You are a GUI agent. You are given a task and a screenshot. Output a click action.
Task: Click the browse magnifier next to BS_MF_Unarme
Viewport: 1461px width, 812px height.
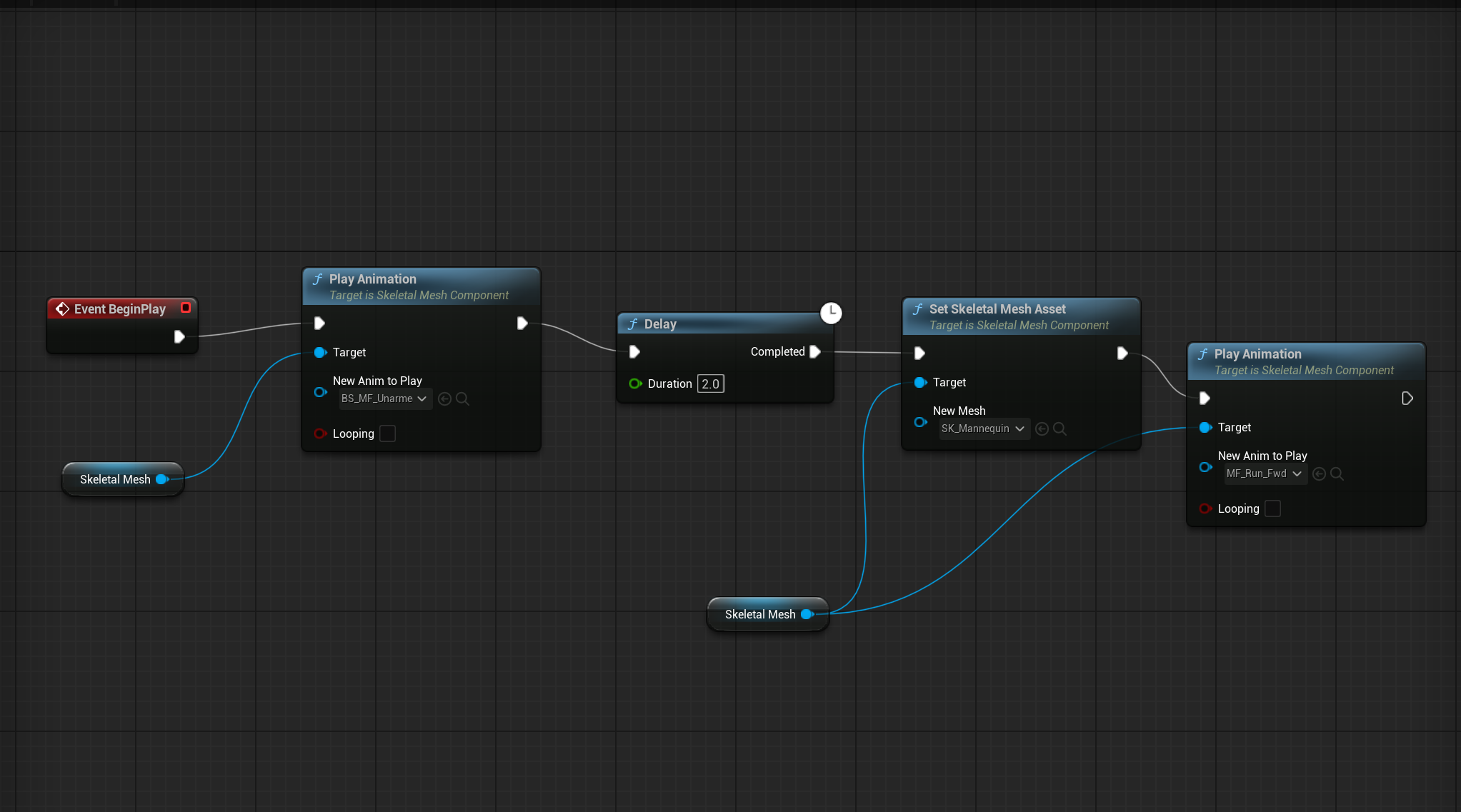(462, 399)
